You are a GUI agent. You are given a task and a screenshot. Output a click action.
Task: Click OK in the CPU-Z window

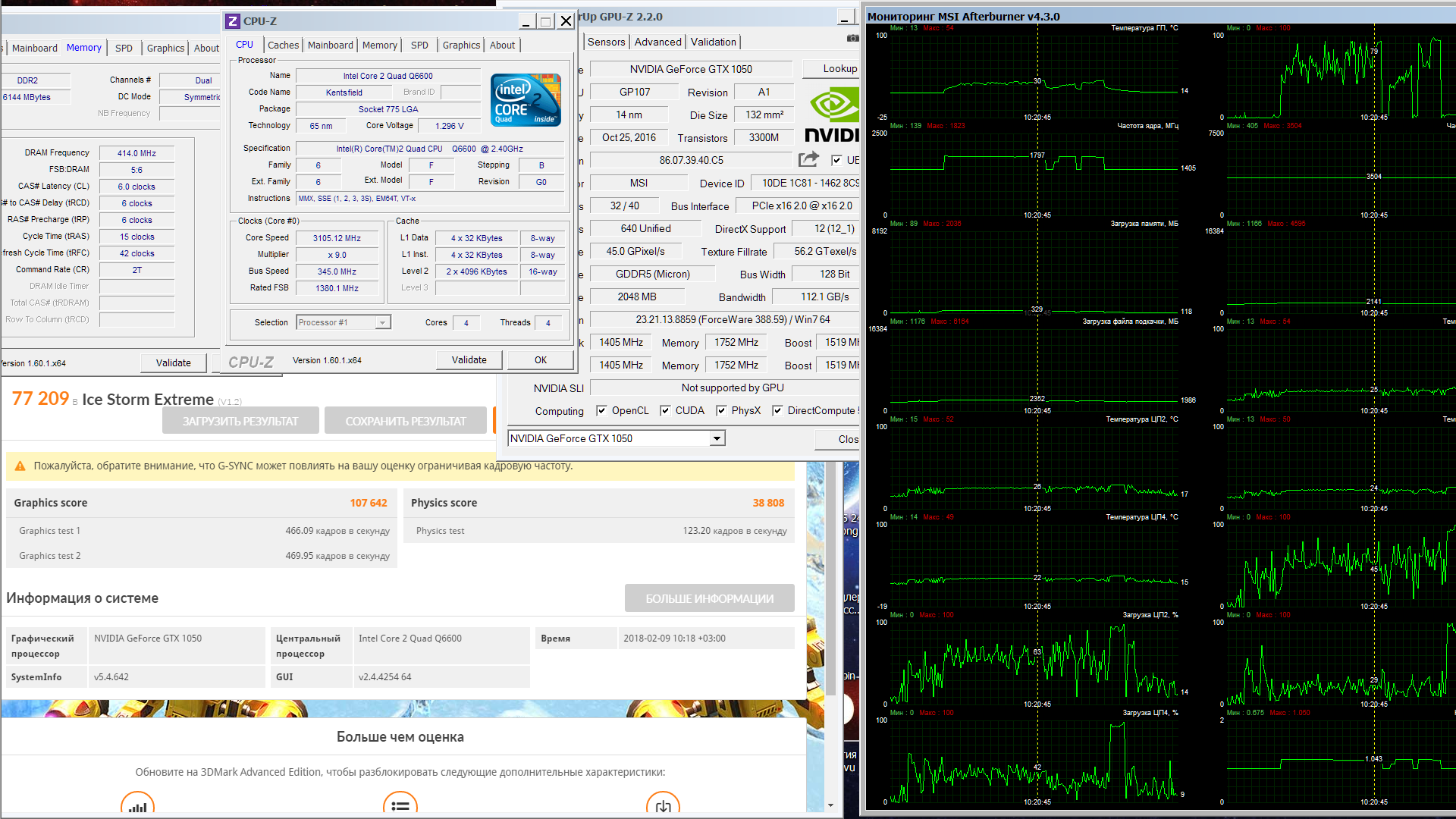(x=540, y=360)
